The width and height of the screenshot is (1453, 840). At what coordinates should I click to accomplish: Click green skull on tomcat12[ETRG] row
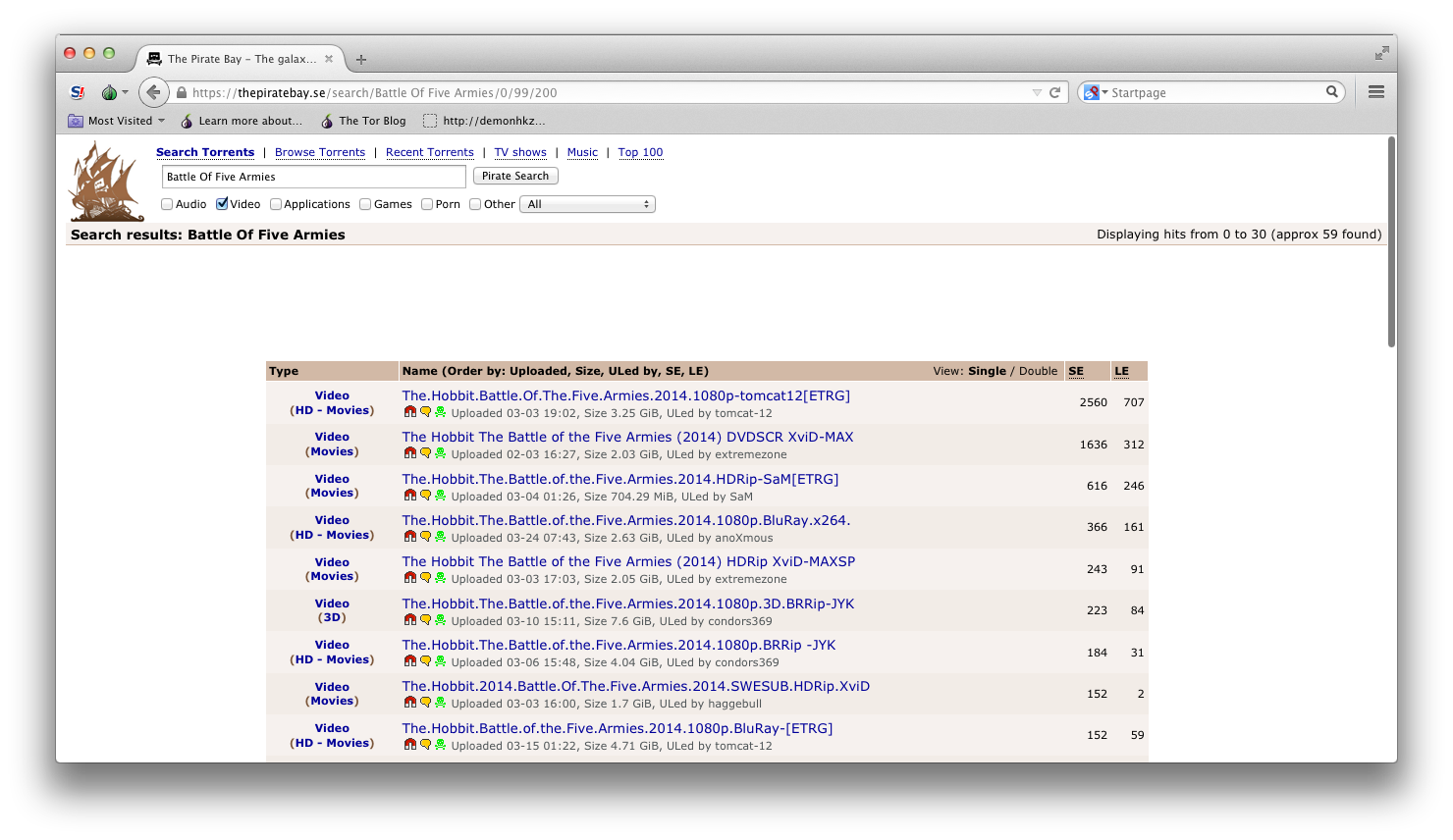point(440,412)
